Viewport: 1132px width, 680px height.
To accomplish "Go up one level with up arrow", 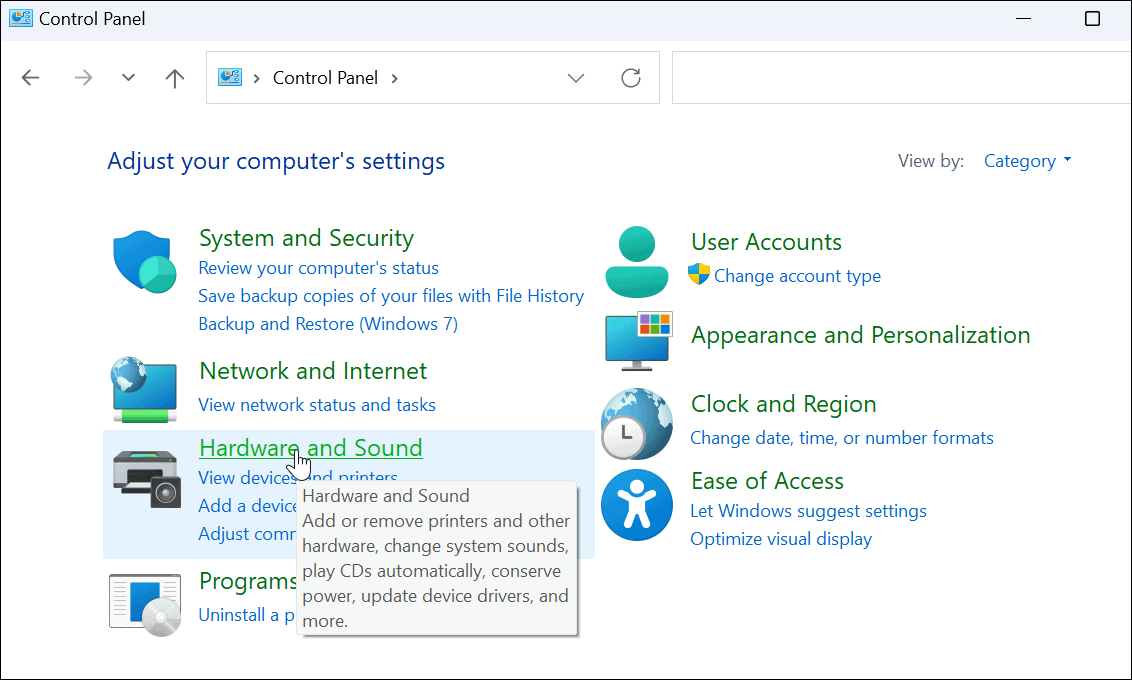I will (175, 78).
